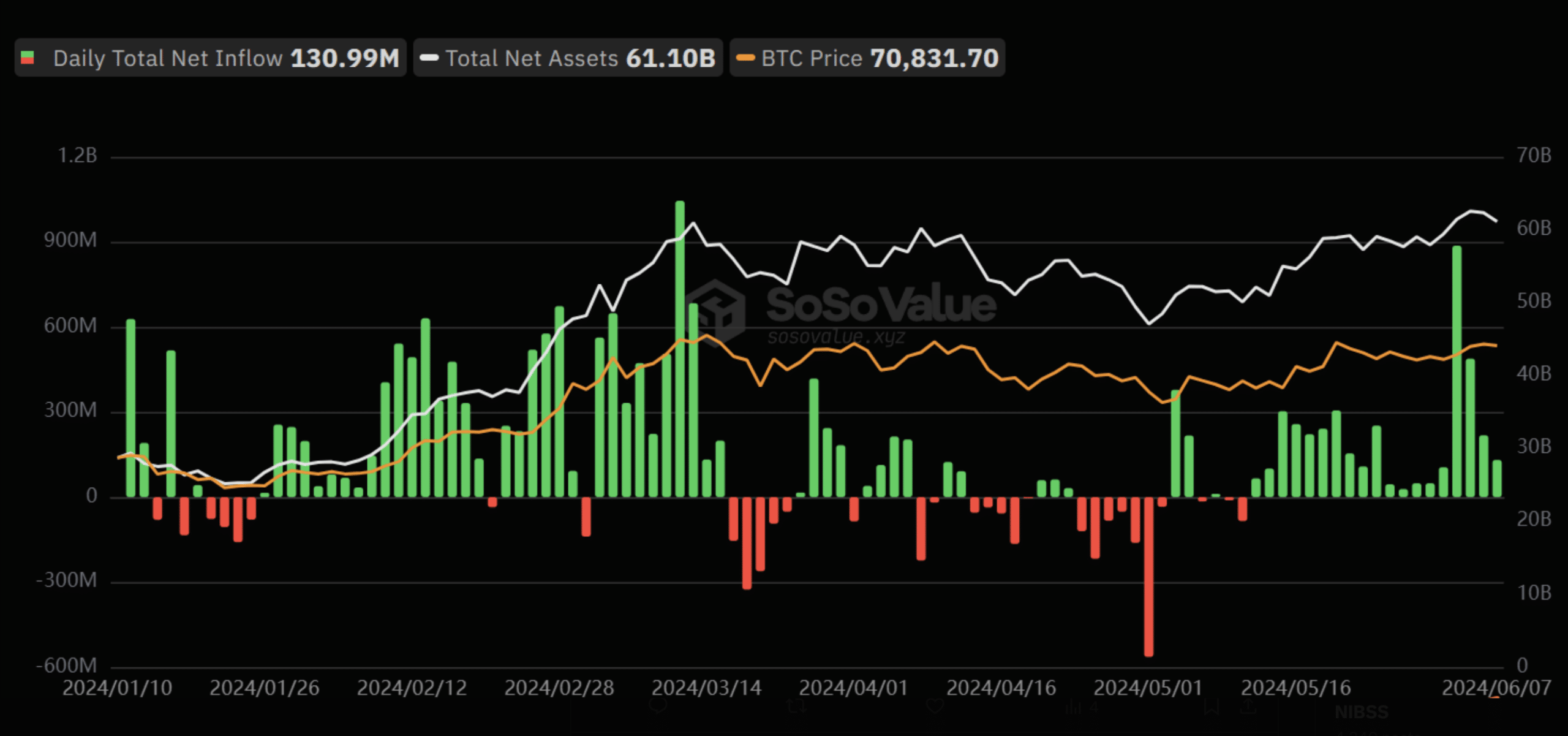The image size is (1568, 736).
Task: Select the last green bar at 2024/06/07
Action: pyautogui.click(x=1497, y=479)
